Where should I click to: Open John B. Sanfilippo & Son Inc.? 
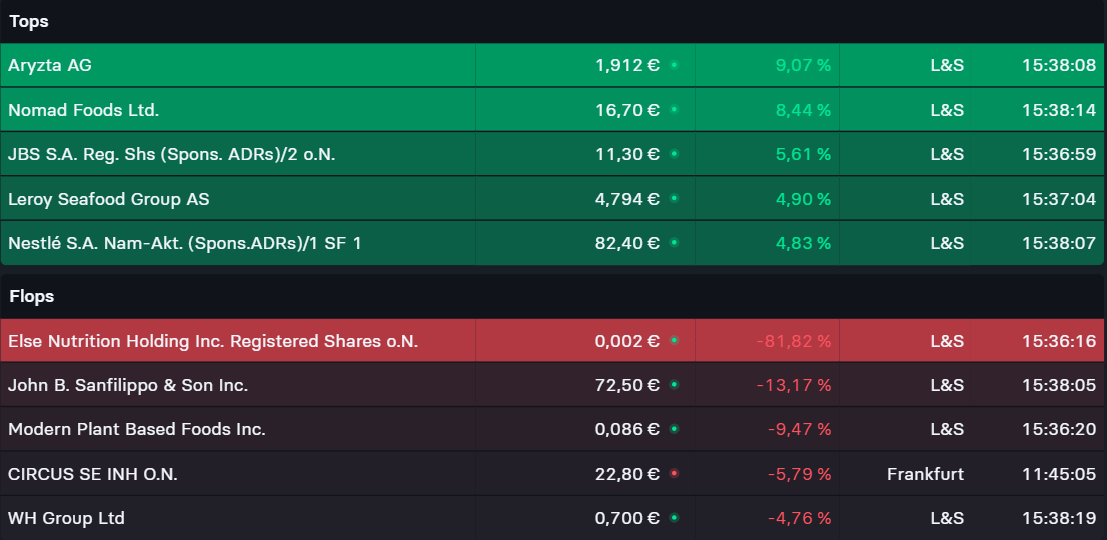[128, 385]
